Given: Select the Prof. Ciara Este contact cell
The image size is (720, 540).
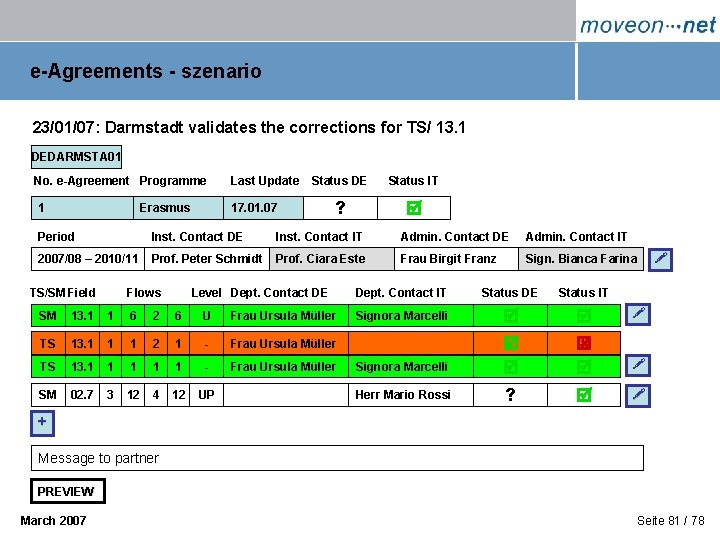Looking at the screenshot, I should (332, 259).
